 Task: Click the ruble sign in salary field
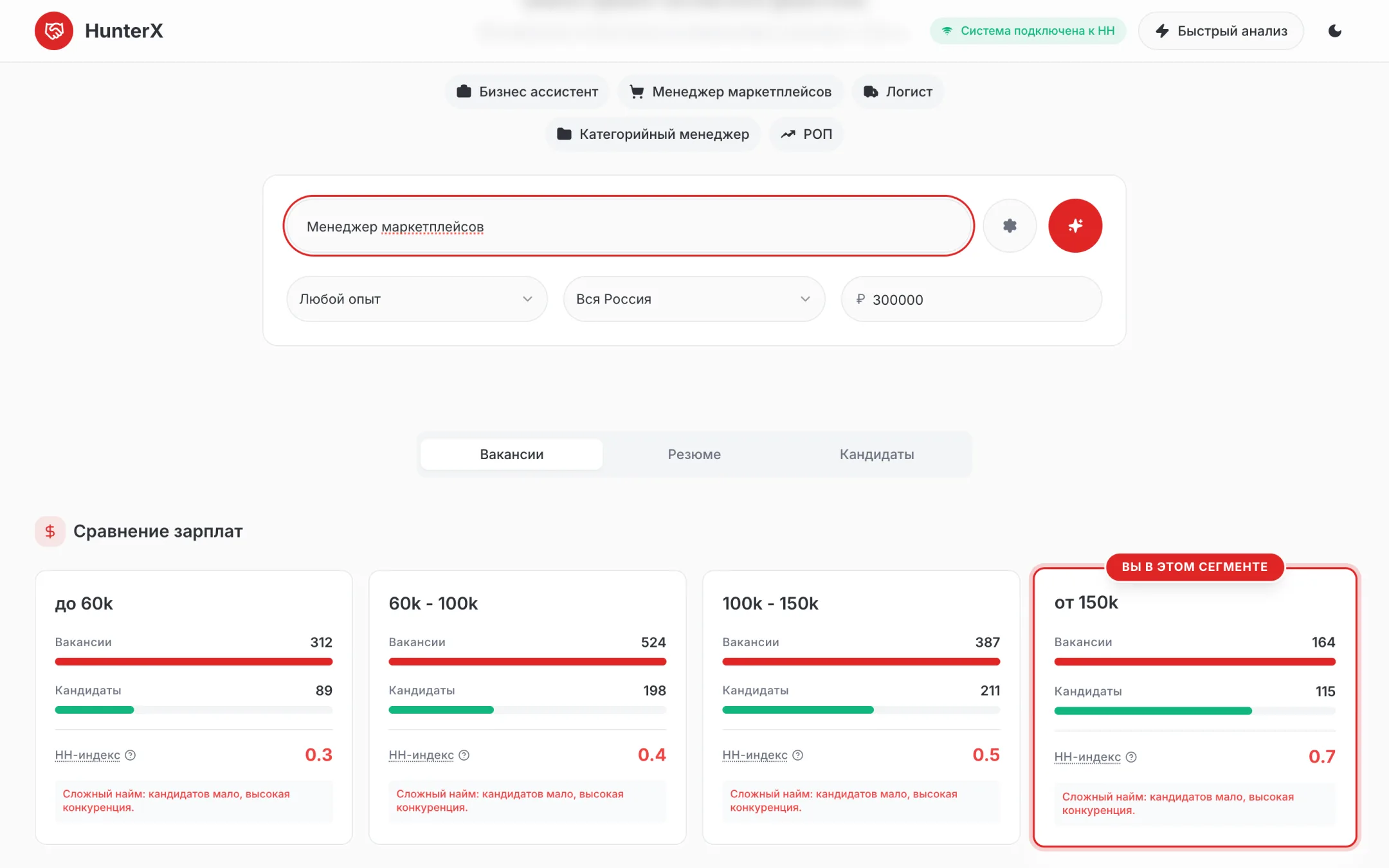pyautogui.click(x=860, y=299)
